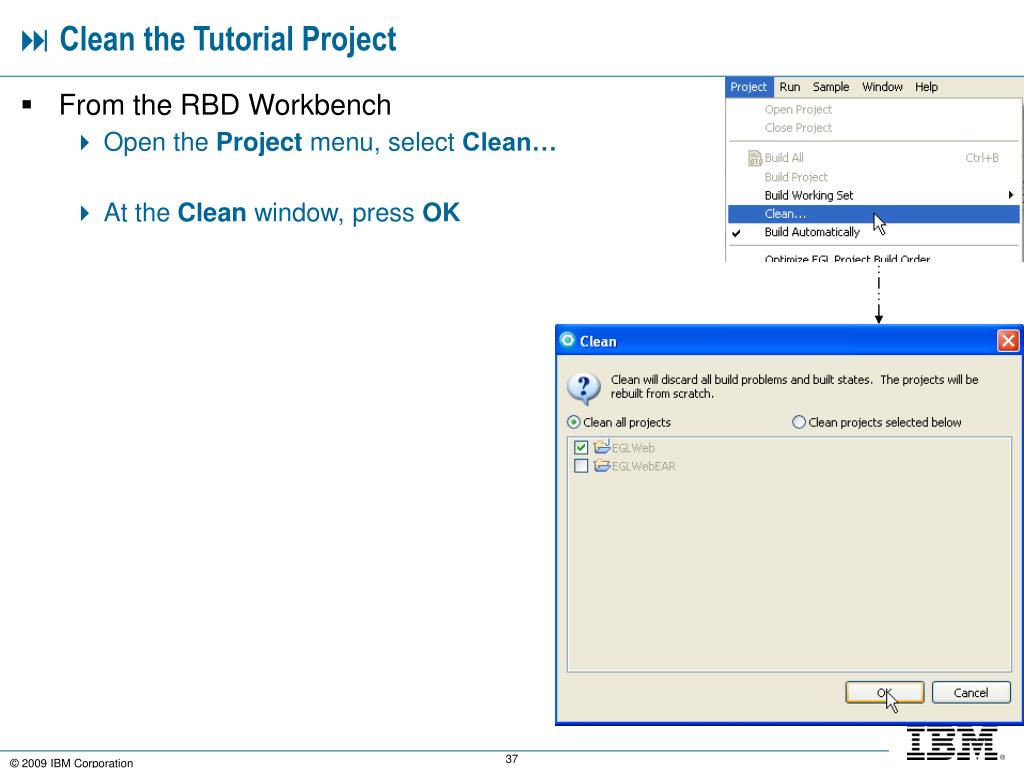Click the IBM logo at bottom right
This screenshot has height=768, width=1024.
coord(955,744)
